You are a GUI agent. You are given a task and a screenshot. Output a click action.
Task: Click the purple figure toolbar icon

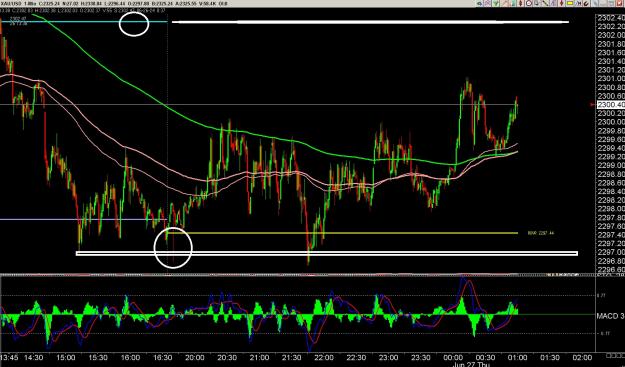(x=553, y=3)
